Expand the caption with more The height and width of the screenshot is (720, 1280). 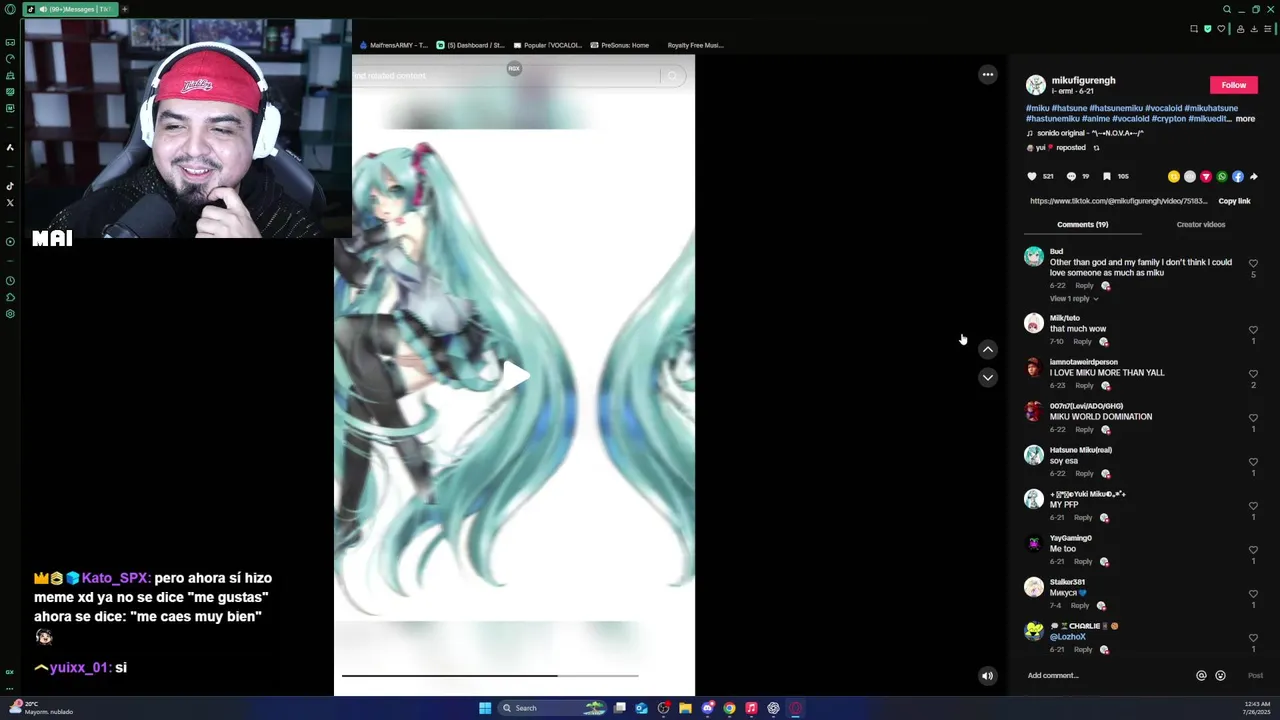tap(1245, 119)
